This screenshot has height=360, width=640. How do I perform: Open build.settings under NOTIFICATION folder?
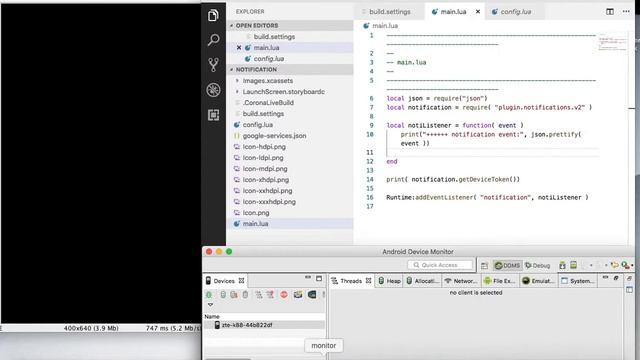tap(291, 113)
